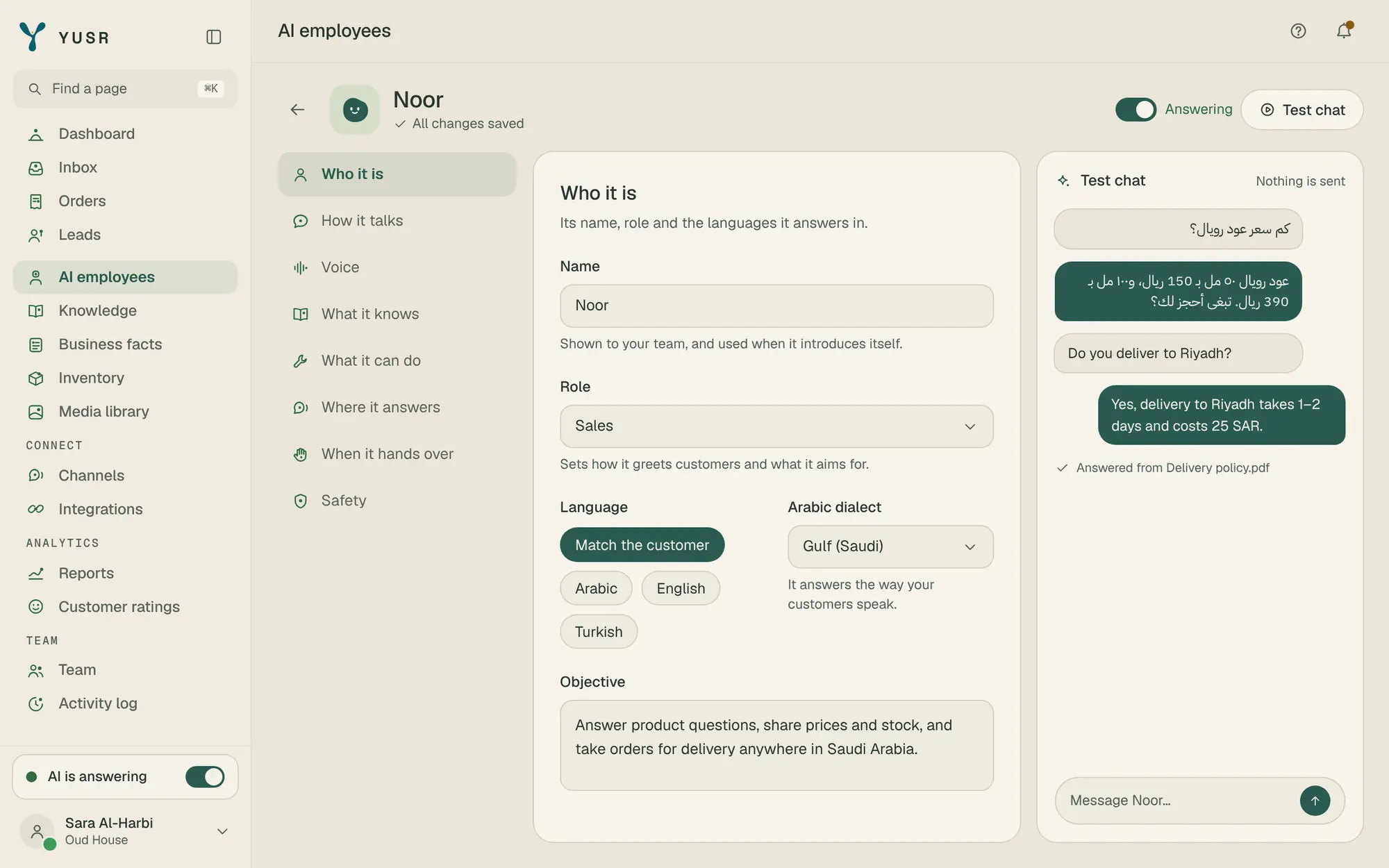Select Match the customer language
1389x868 pixels.
tap(642, 545)
